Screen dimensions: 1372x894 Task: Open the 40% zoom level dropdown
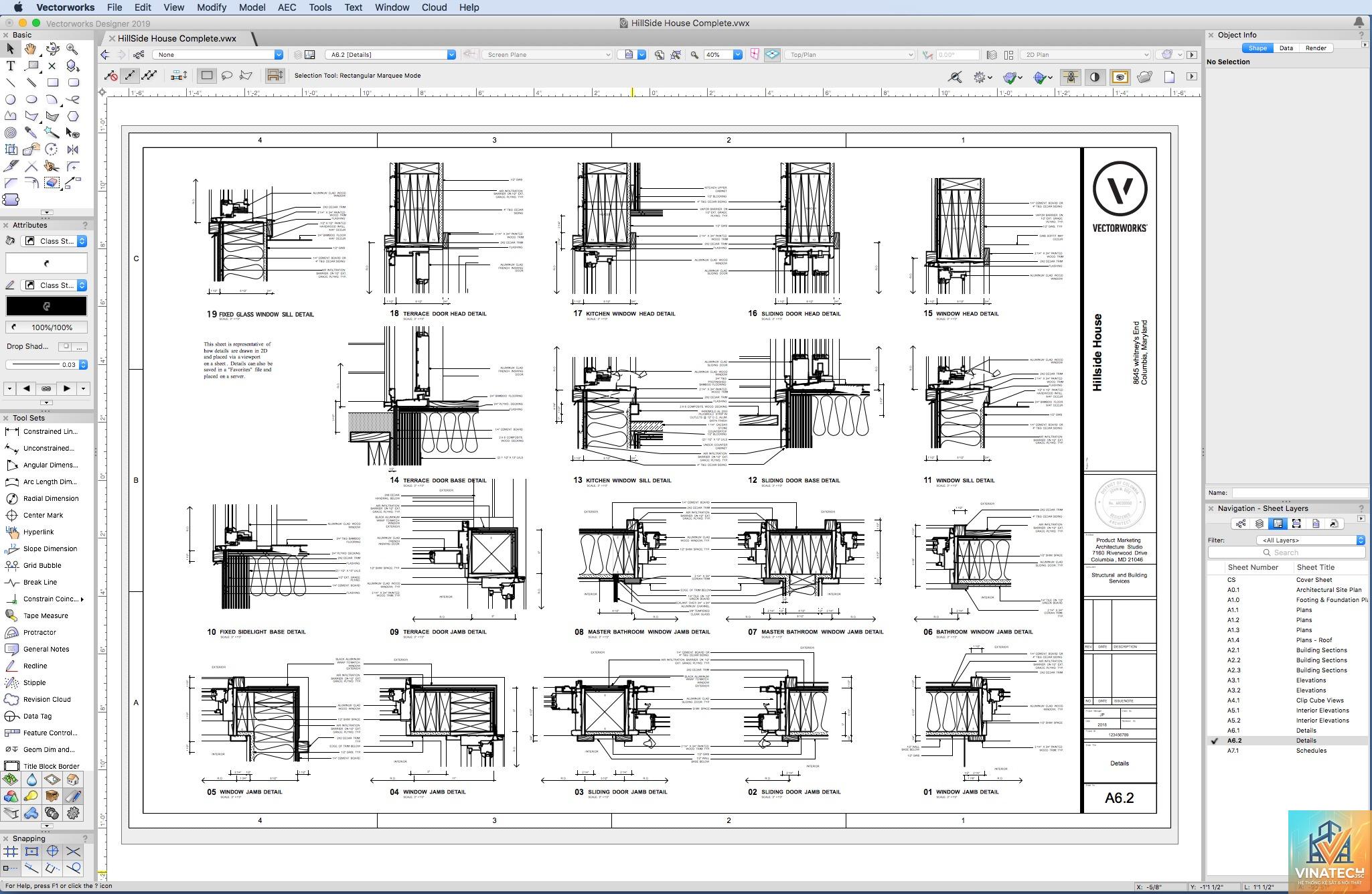click(x=722, y=55)
